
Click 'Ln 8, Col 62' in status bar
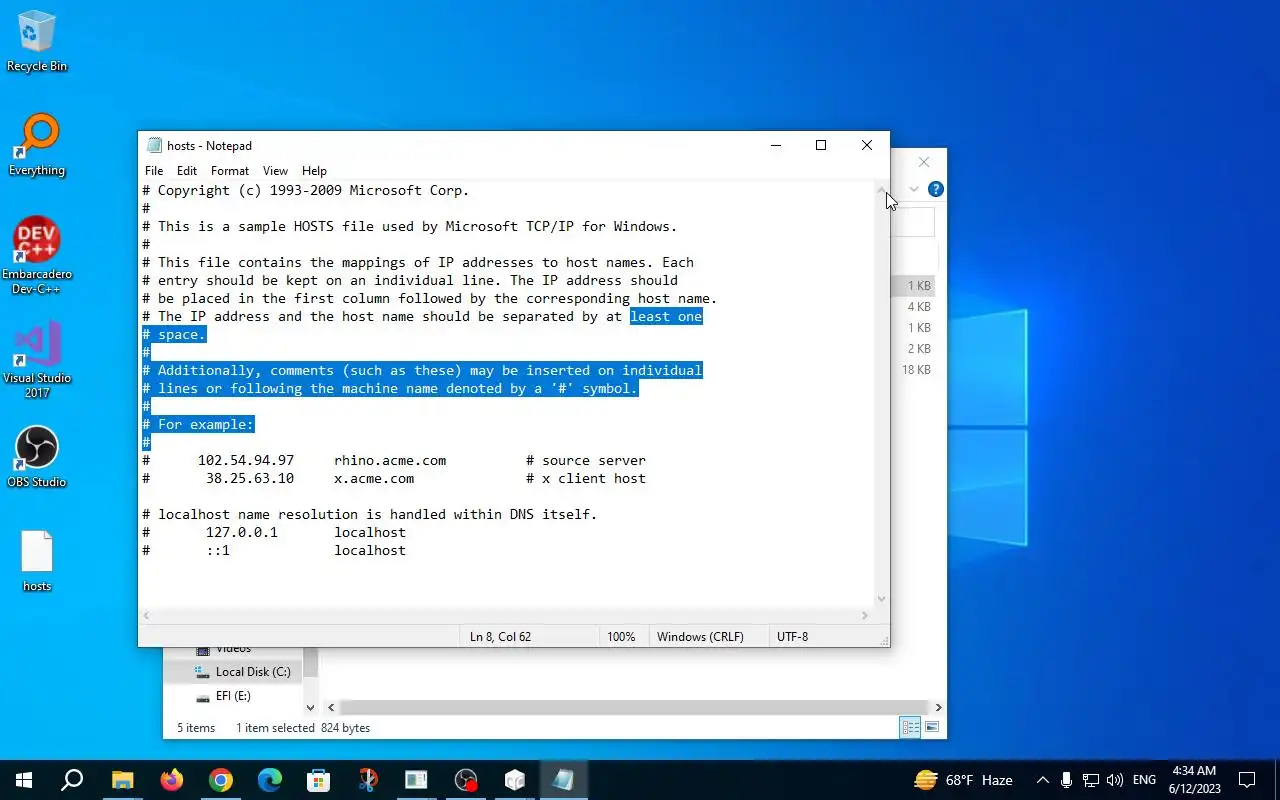[x=500, y=637]
